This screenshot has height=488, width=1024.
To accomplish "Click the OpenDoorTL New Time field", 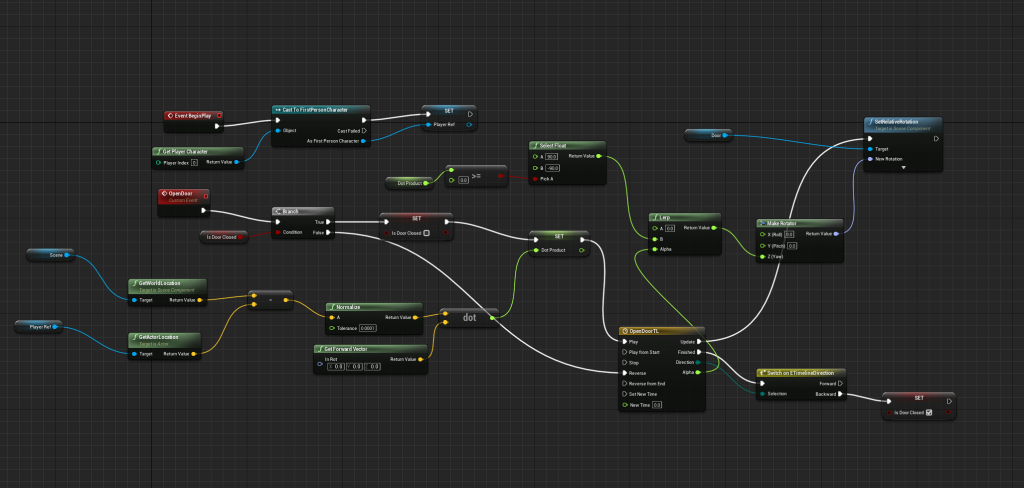I will pos(657,405).
